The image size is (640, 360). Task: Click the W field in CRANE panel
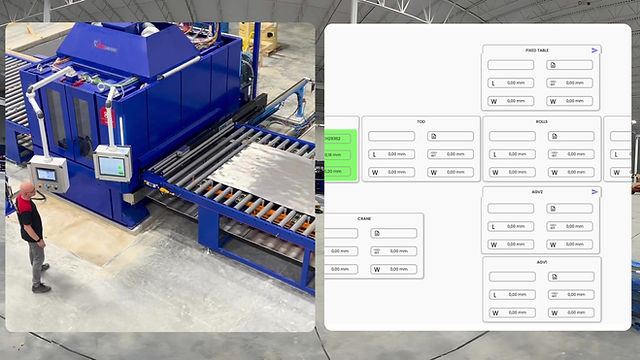394,269
